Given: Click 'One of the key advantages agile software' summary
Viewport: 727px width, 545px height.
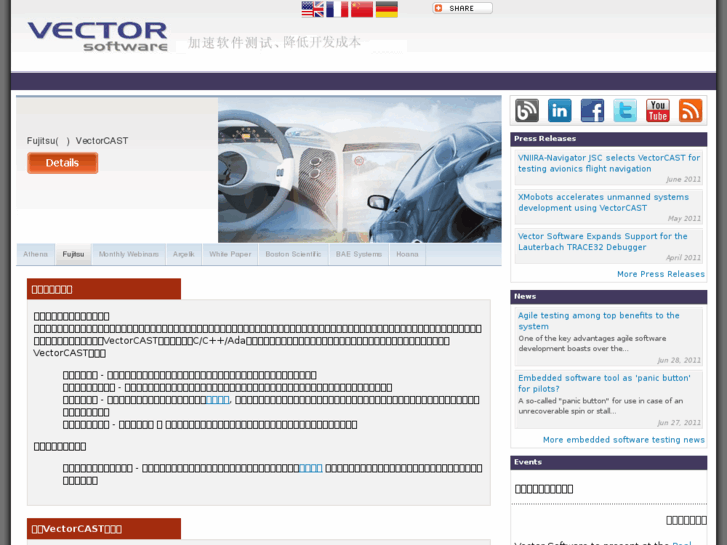Looking at the screenshot, I should (x=592, y=343).
